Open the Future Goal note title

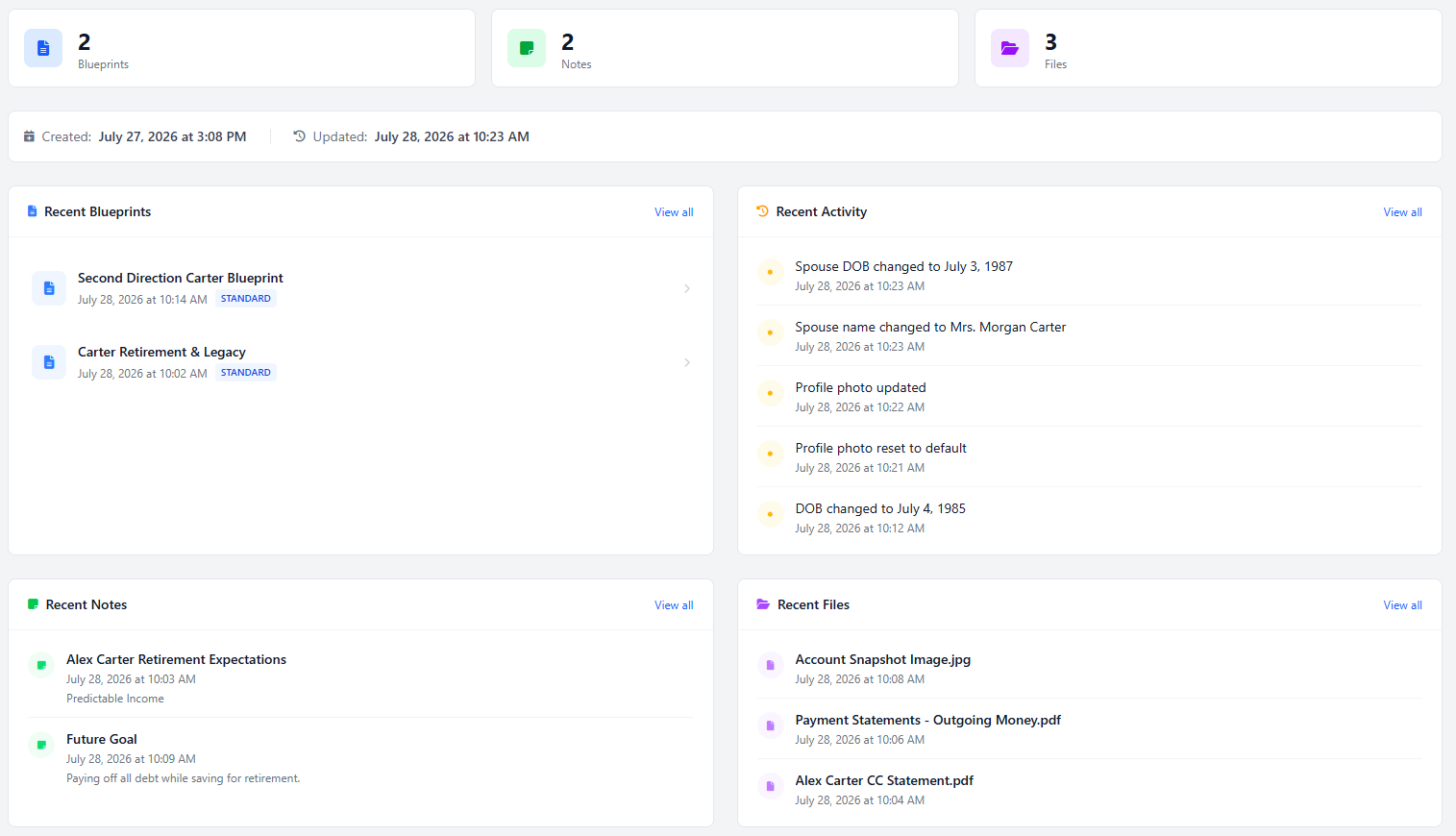tap(102, 739)
